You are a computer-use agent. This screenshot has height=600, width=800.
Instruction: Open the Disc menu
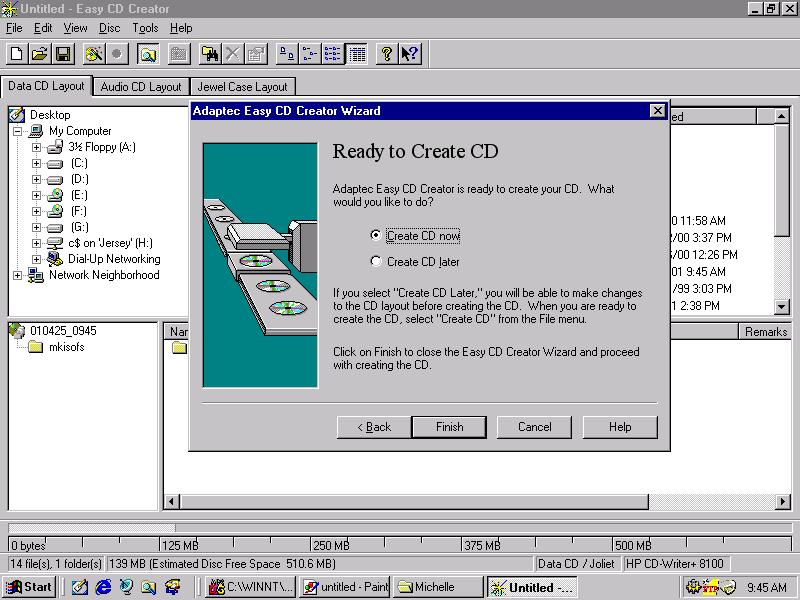109,28
